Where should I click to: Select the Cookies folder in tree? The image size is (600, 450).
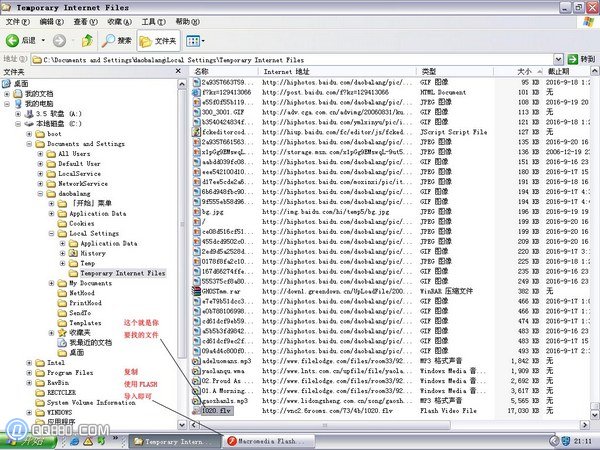coord(82,223)
